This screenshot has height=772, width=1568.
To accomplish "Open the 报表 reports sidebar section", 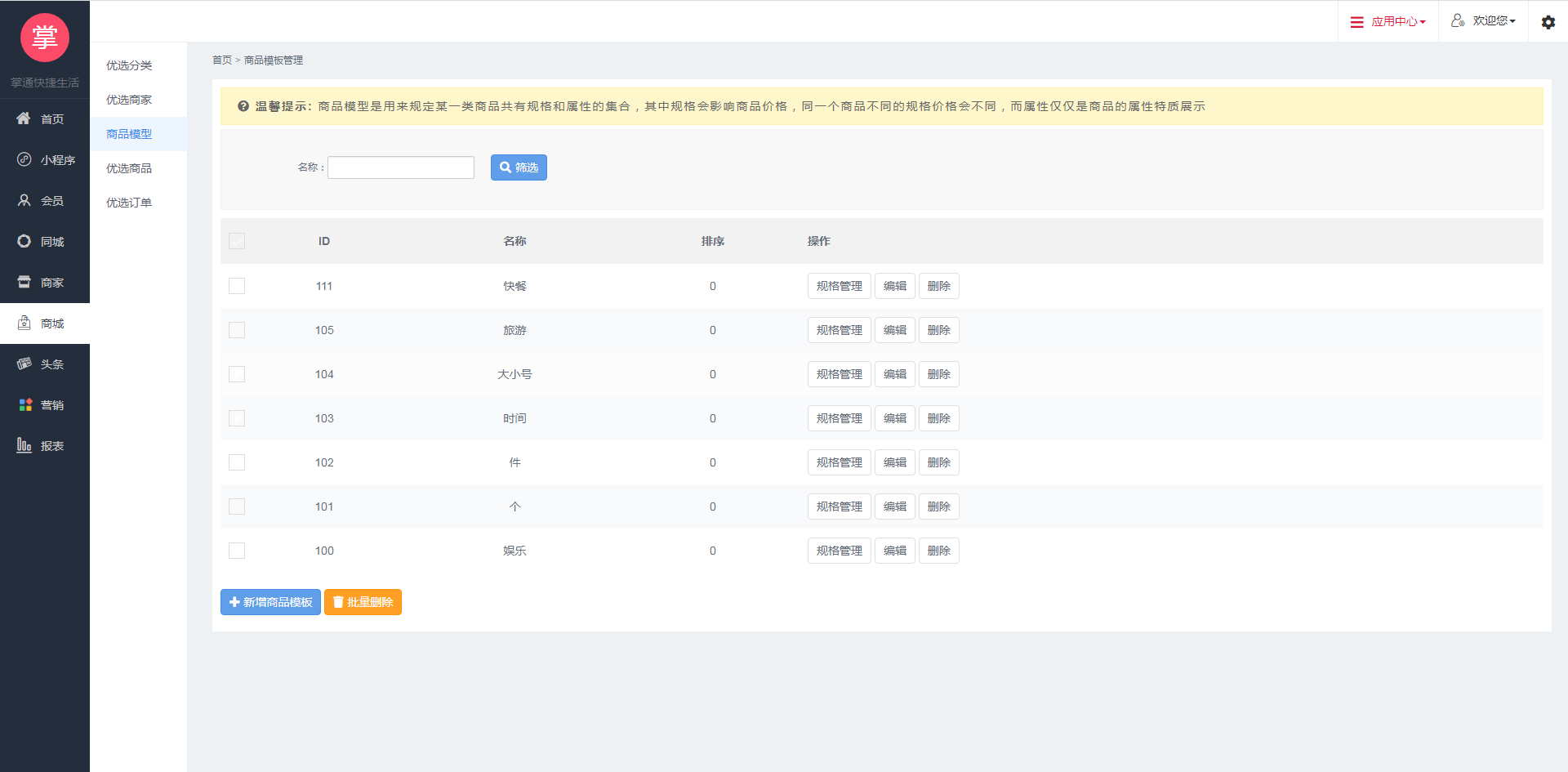I will click(45, 446).
